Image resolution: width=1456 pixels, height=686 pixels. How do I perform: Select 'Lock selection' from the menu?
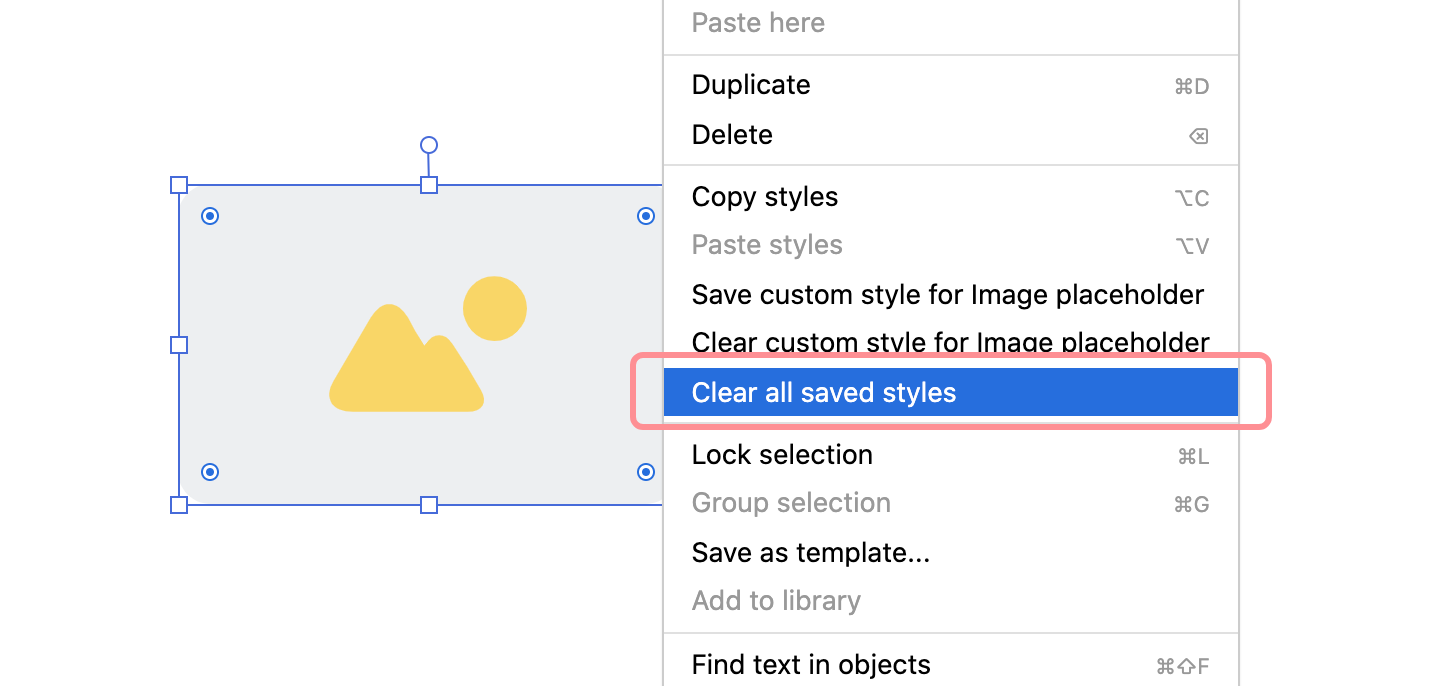click(x=782, y=454)
